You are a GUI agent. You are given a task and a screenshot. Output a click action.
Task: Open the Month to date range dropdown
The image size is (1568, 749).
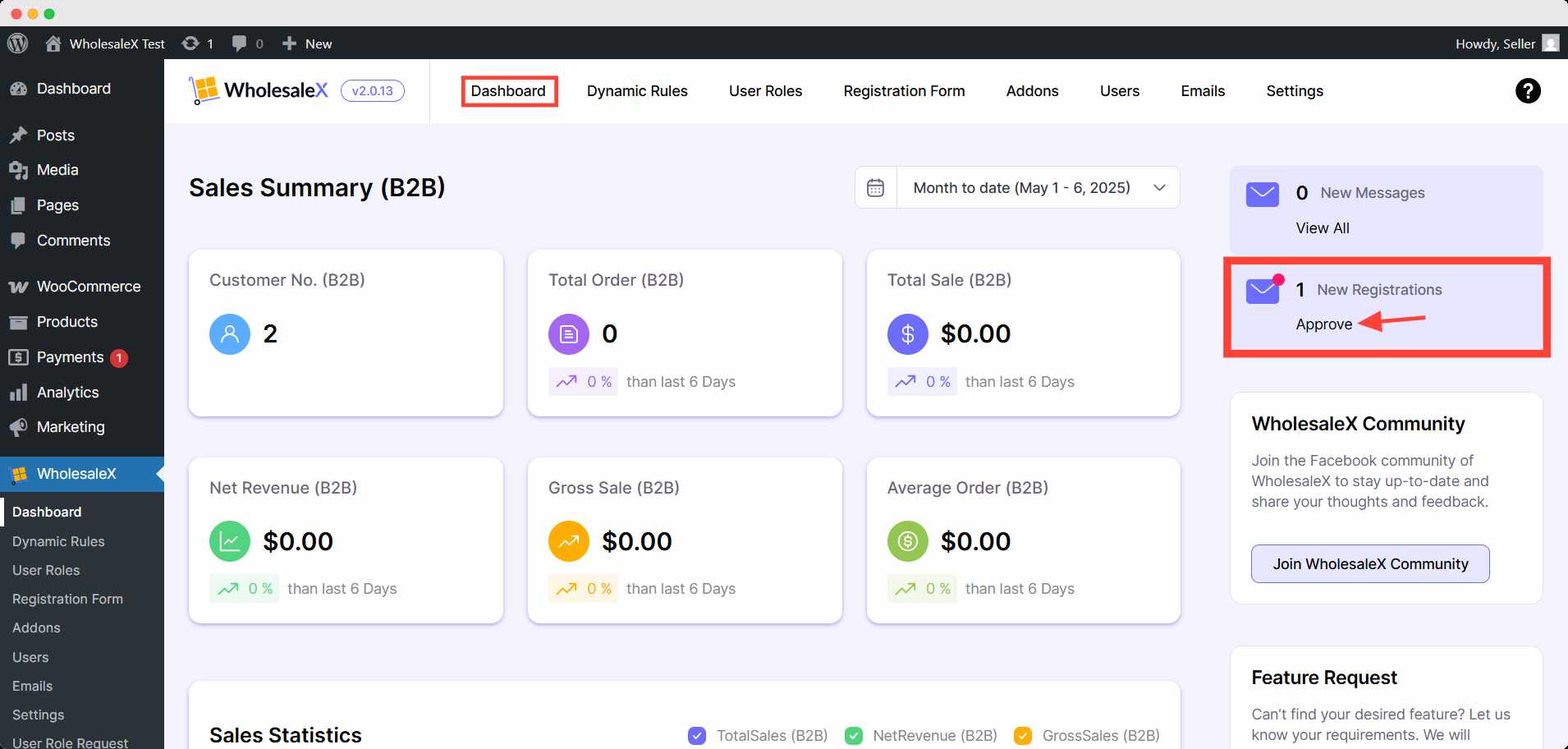(x=1038, y=188)
